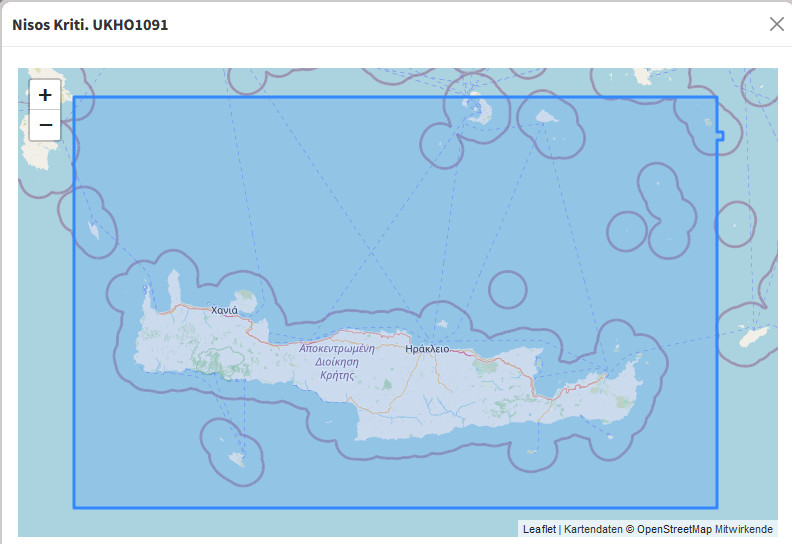Click the Anafi island right of Santorini
Viewport: 792px width, 544px height.
point(546,117)
